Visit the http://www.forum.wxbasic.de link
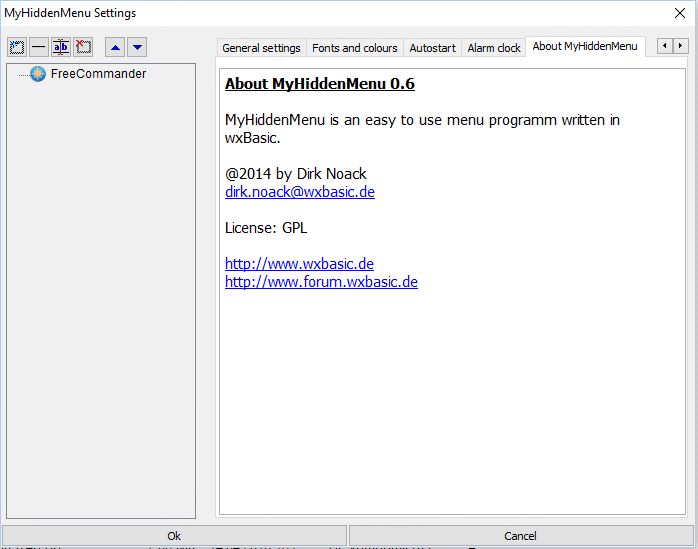Image resolution: width=698 pixels, height=549 pixels. pyautogui.click(x=321, y=282)
